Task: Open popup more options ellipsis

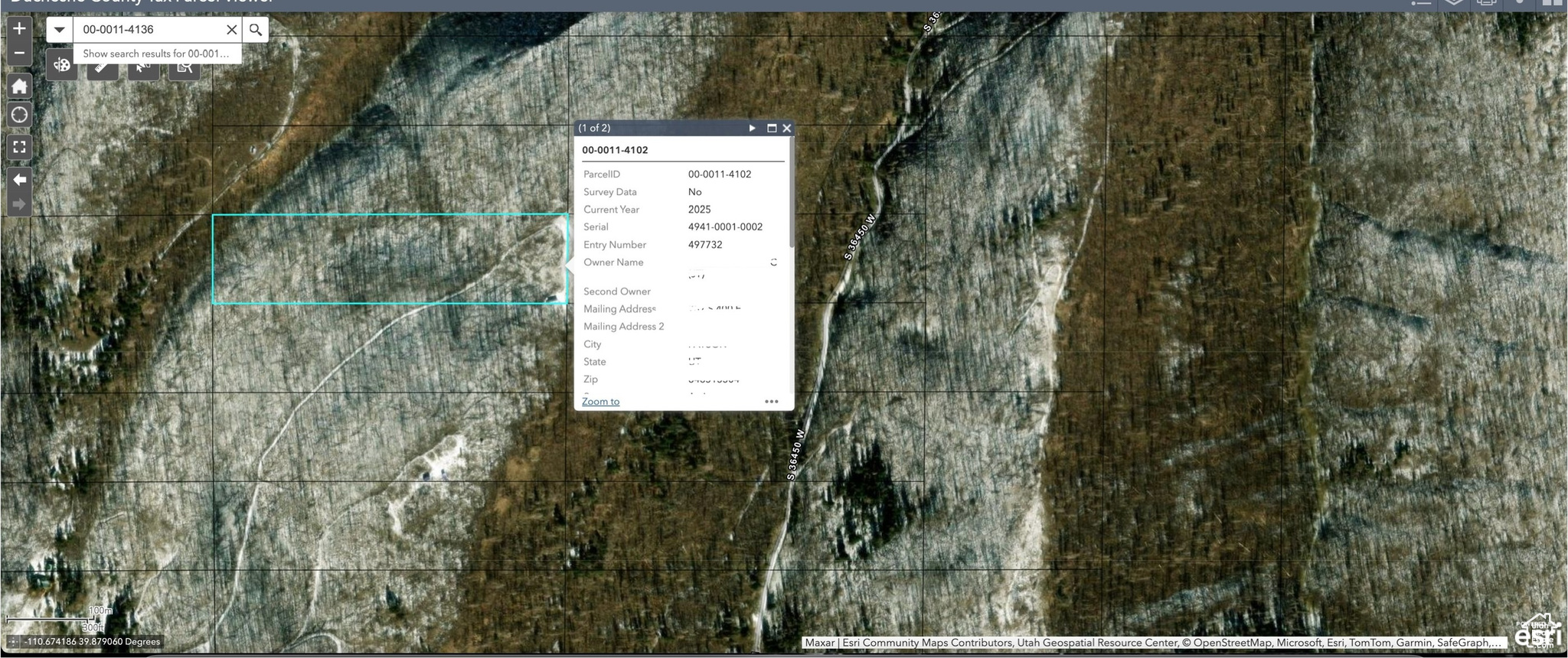Action: click(771, 401)
